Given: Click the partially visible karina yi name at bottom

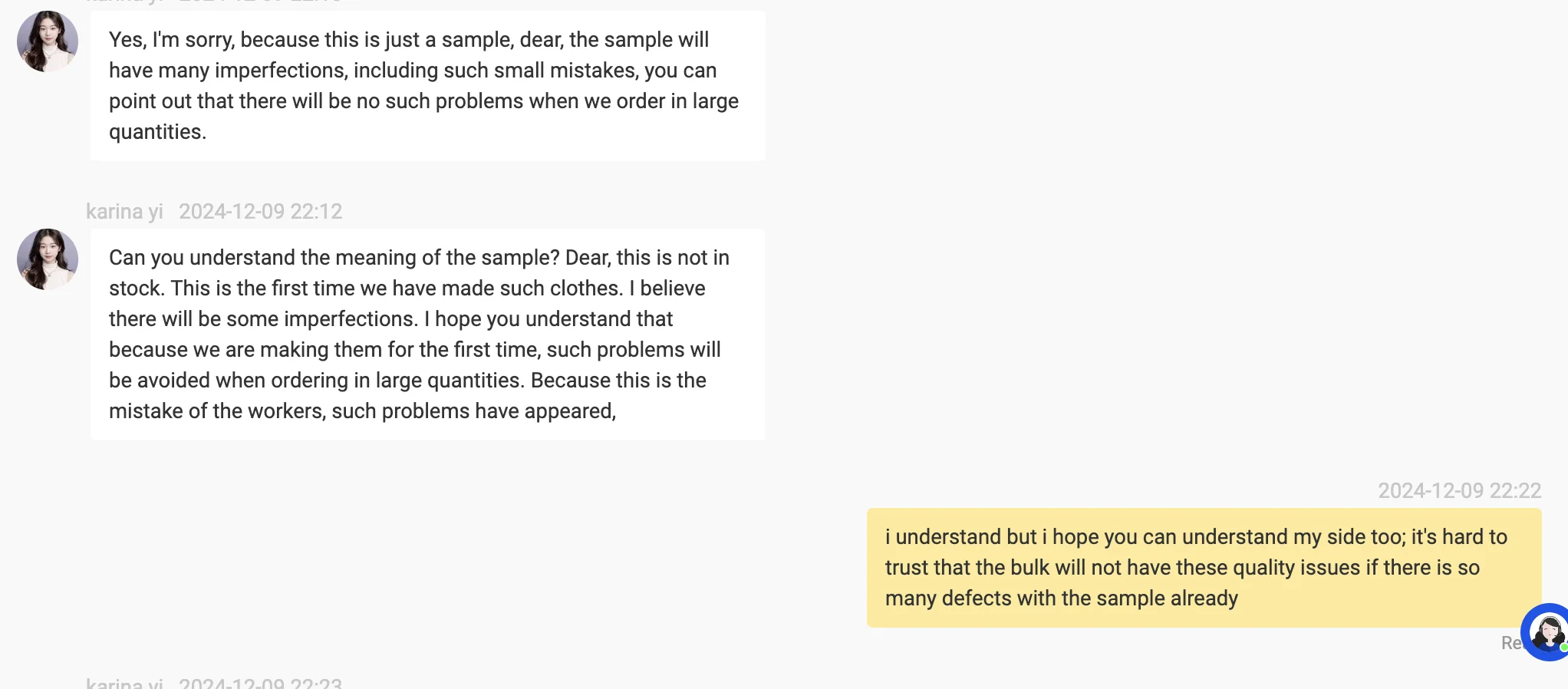Looking at the screenshot, I should coord(124,683).
